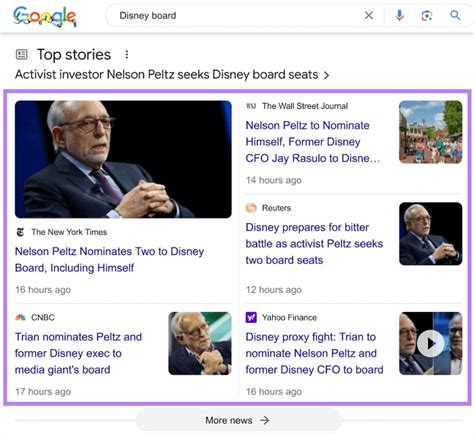
Task: Click the Google logo
Action: pyautogui.click(x=45, y=16)
